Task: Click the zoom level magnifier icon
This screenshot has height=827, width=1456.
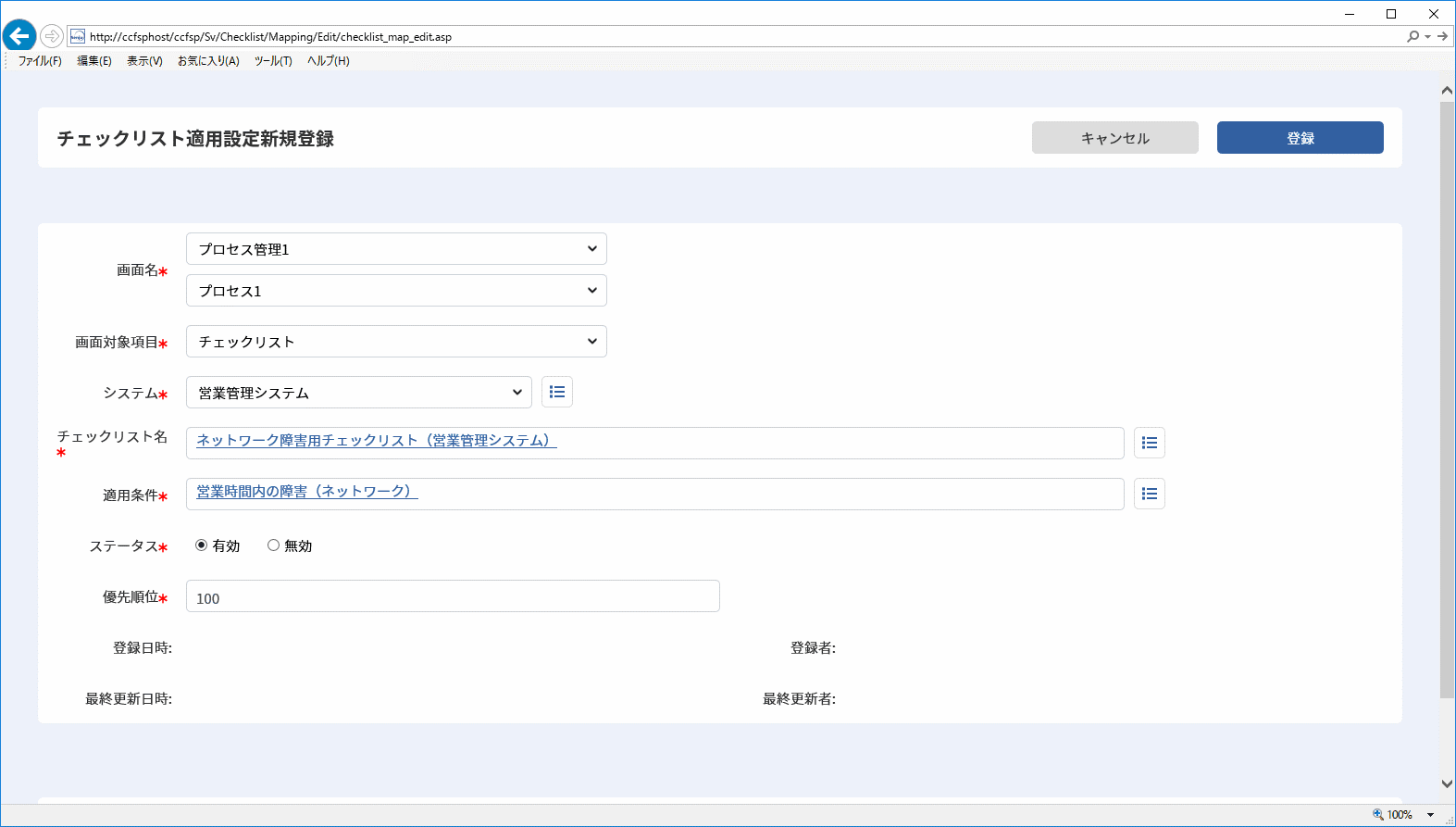Action: click(x=1378, y=815)
